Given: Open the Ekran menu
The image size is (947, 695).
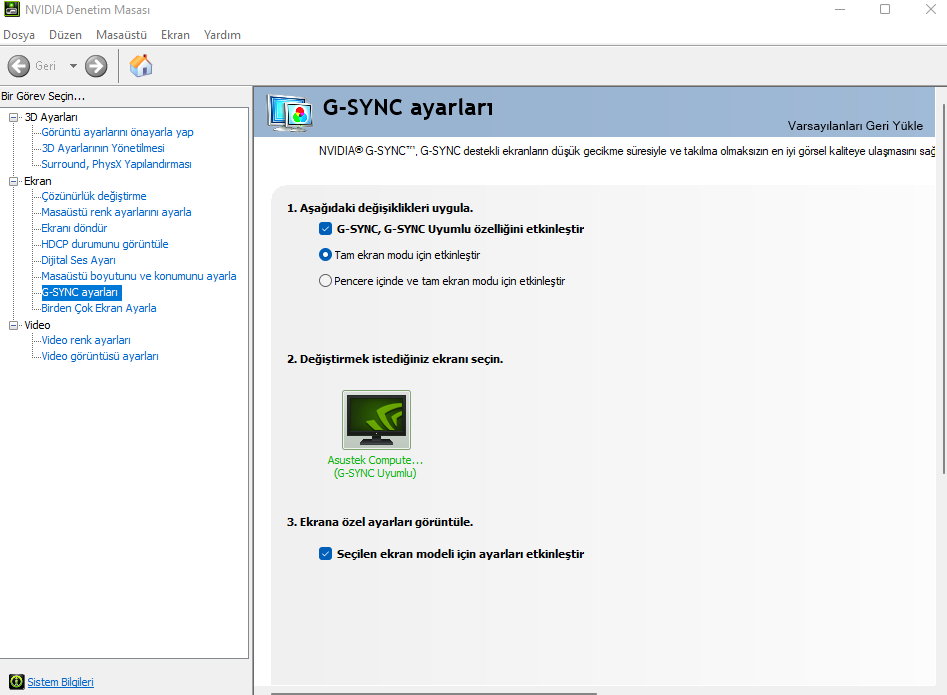Looking at the screenshot, I should (x=175, y=35).
